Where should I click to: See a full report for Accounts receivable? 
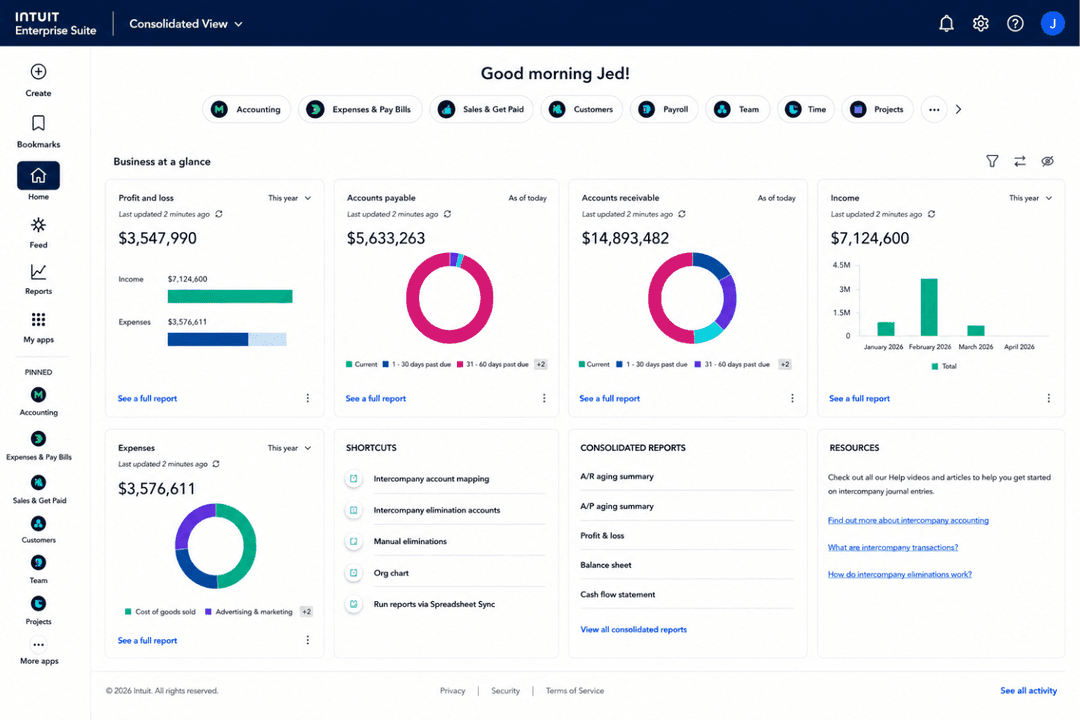pyautogui.click(x=610, y=398)
